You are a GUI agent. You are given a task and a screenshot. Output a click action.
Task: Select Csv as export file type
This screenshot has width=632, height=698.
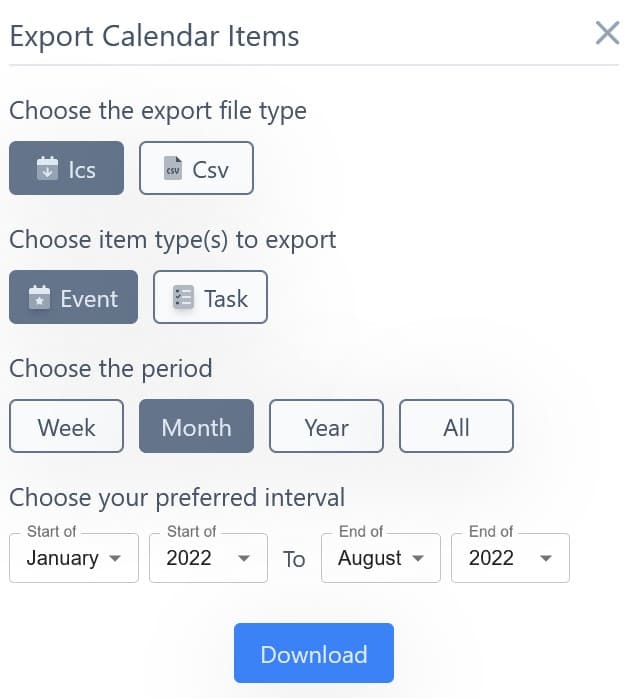tap(196, 168)
